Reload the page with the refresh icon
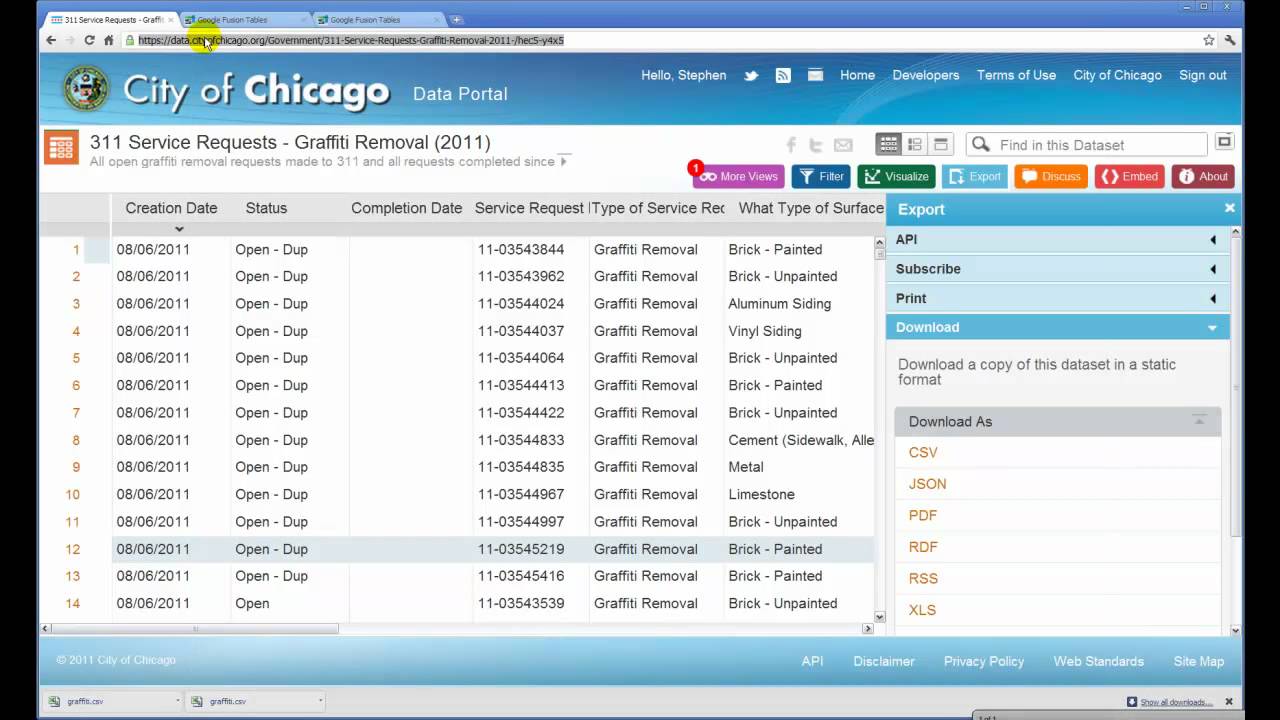The height and width of the screenshot is (720, 1280). pyautogui.click(x=89, y=40)
